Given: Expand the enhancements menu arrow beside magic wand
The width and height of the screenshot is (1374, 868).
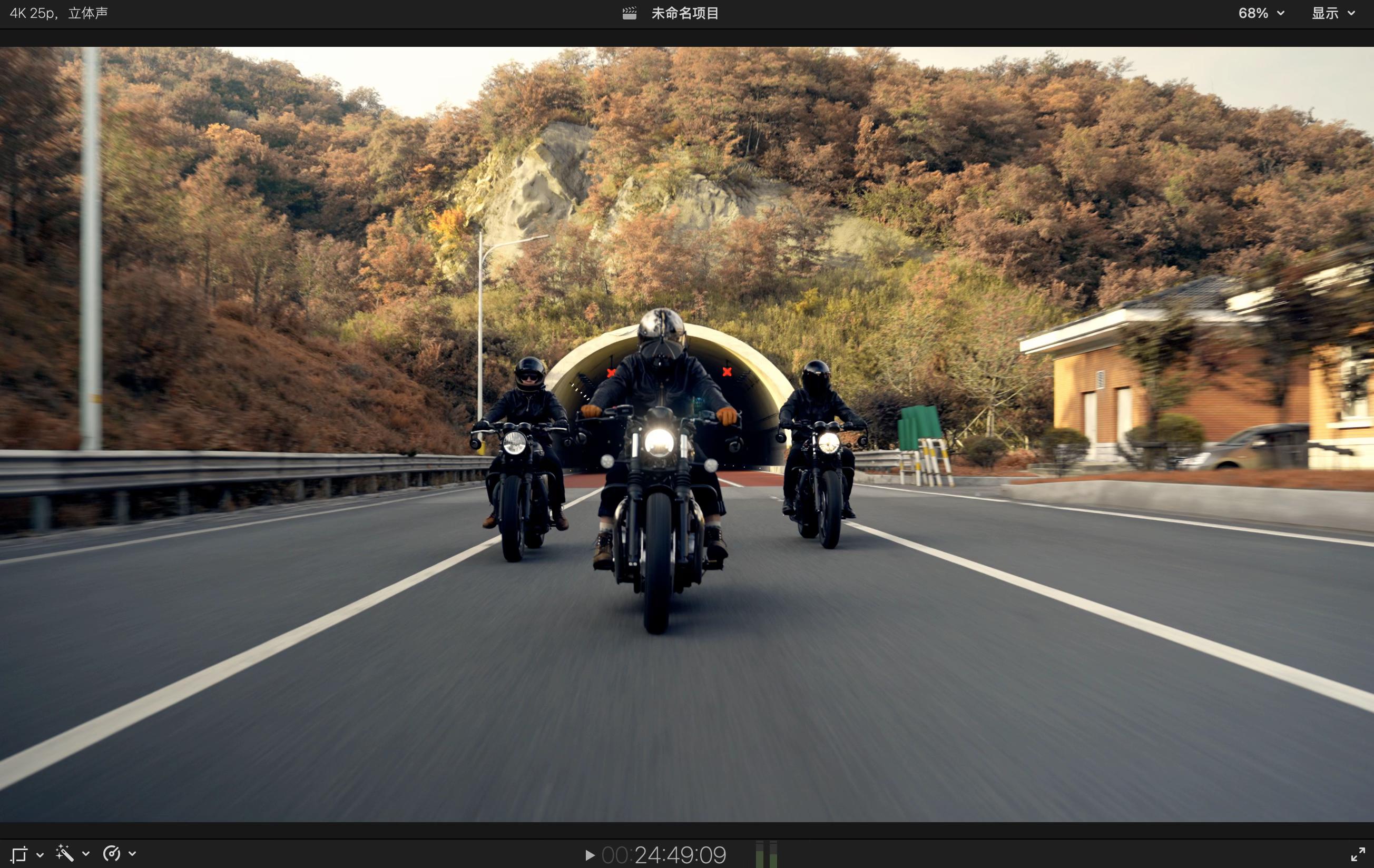Looking at the screenshot, I should click(x=86, y=854).
